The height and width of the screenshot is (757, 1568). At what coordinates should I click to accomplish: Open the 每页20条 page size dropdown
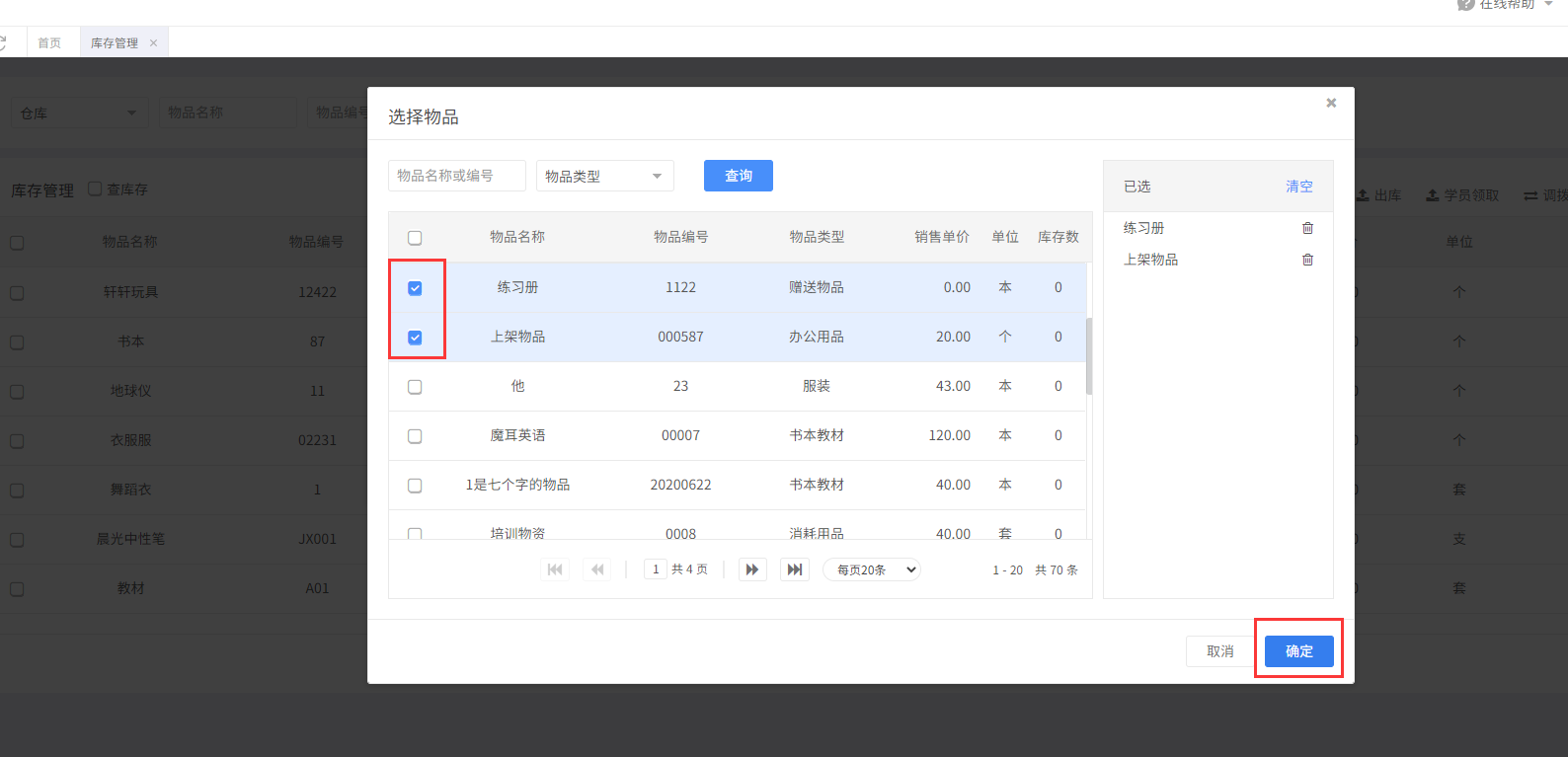872,569
